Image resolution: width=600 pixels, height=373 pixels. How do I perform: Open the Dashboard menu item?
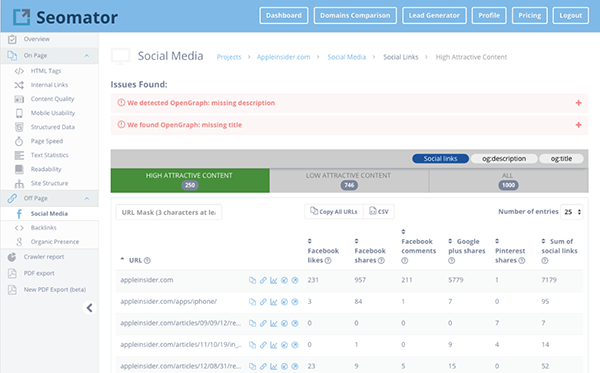284,16
